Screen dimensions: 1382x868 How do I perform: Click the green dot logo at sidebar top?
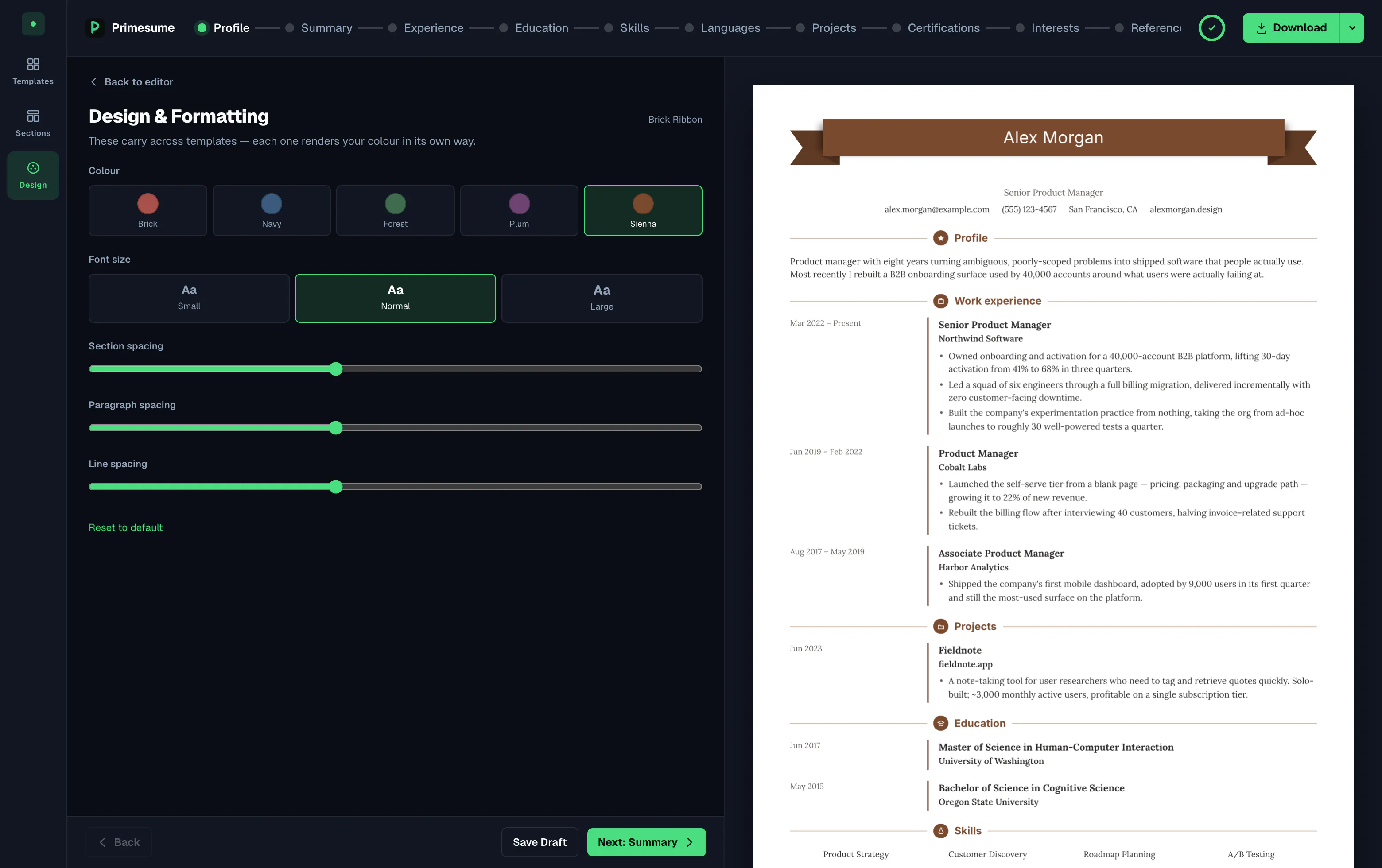click(33, 24)
